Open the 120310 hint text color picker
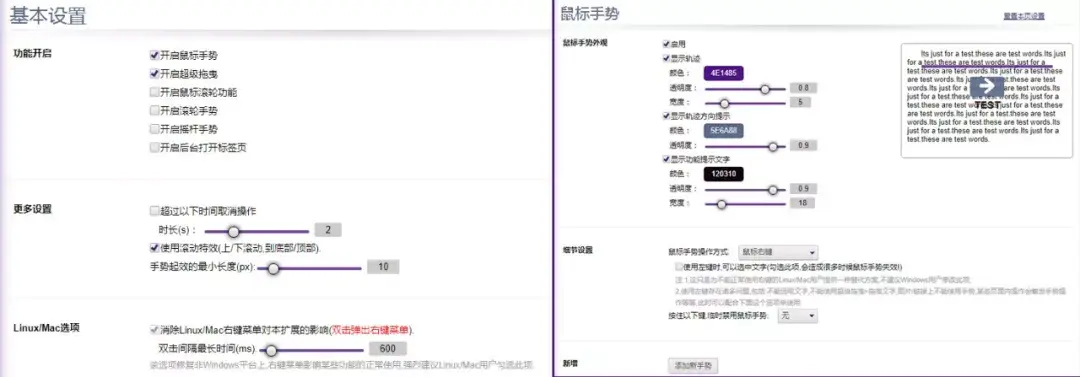Screen dimensions: 1080x377 click(x=724, y=174)
